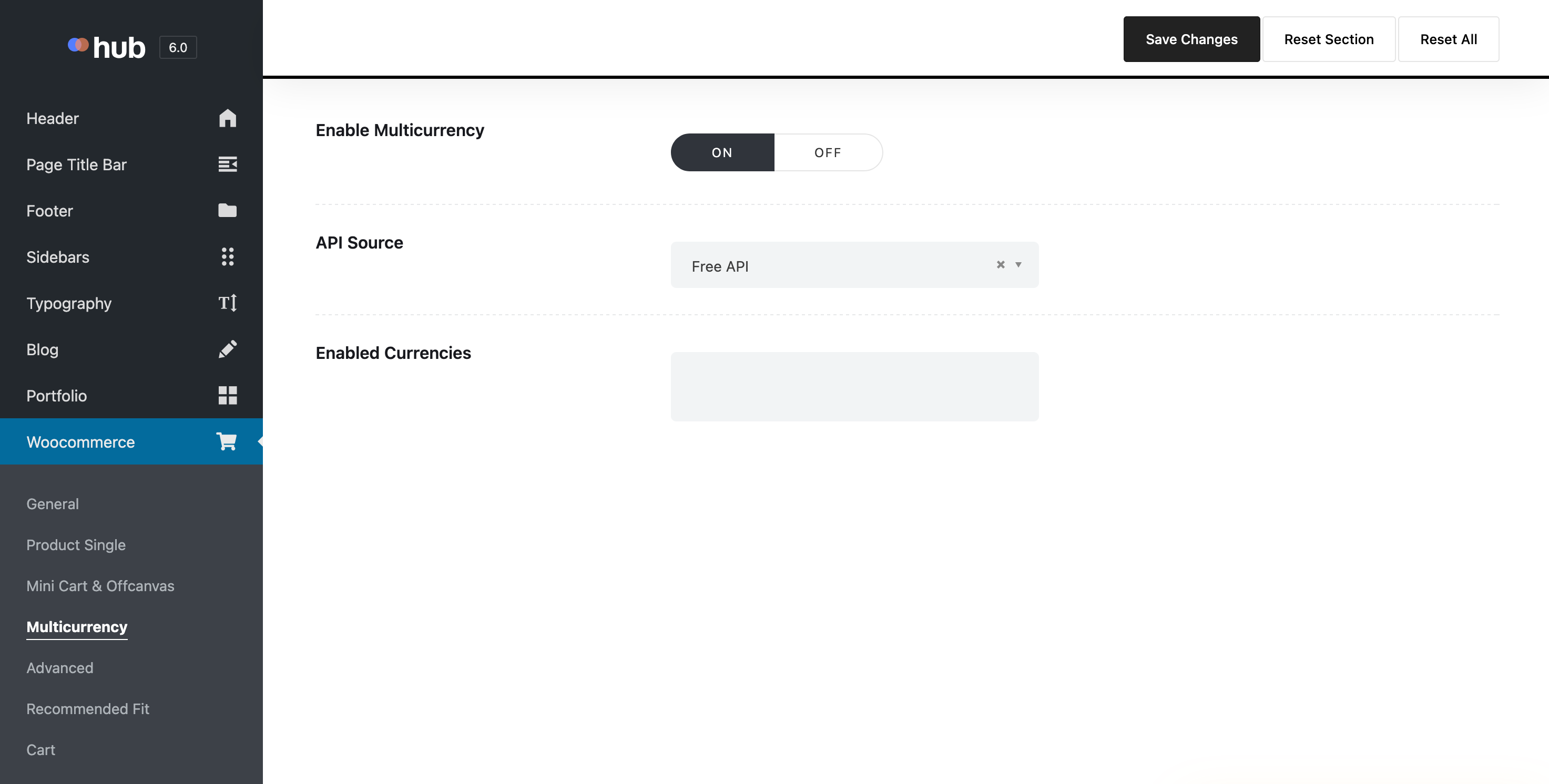Click the Blog pencil icon
Image resolution: width=1549 pixels, height=784 pixels.
coord(227,349)
